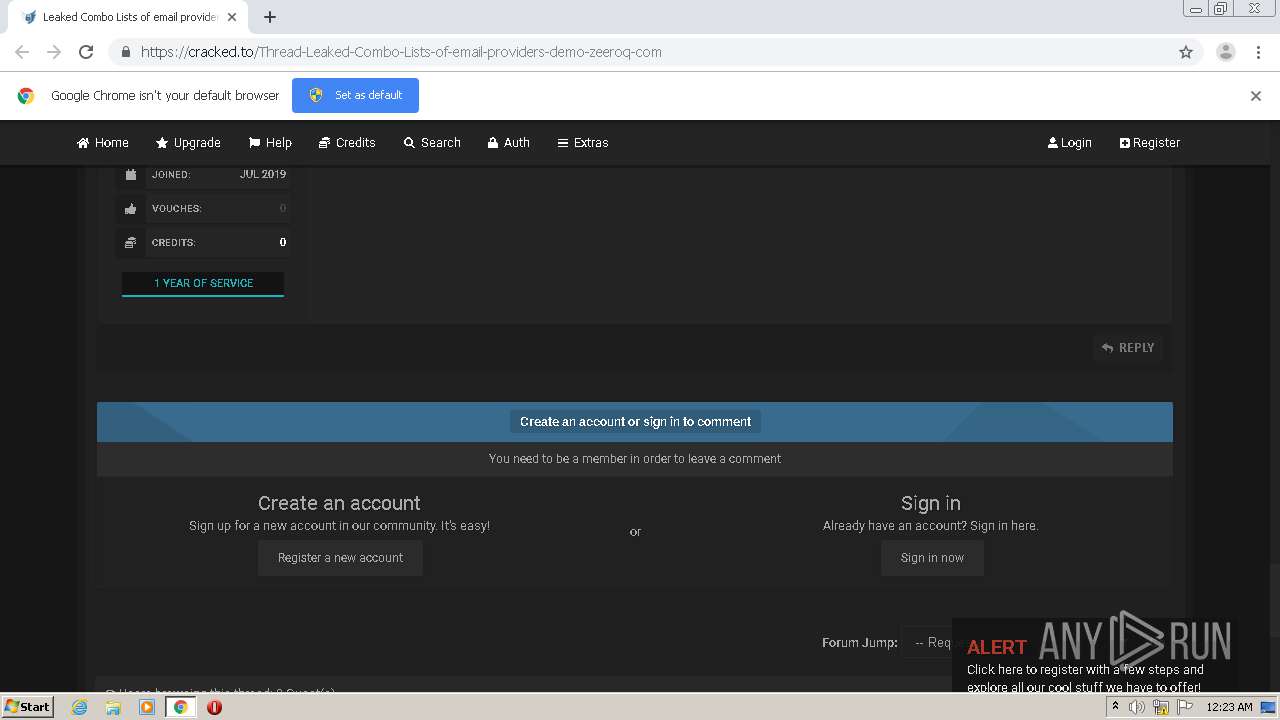The width and height of the screenshot is (1280, 720).
Task: Open the Search menu item
Action: (432, 142)
